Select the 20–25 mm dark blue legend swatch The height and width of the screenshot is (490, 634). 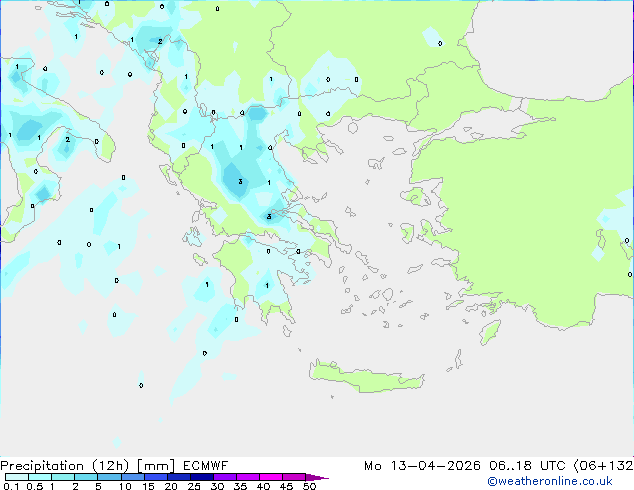(x=178, y=477)
